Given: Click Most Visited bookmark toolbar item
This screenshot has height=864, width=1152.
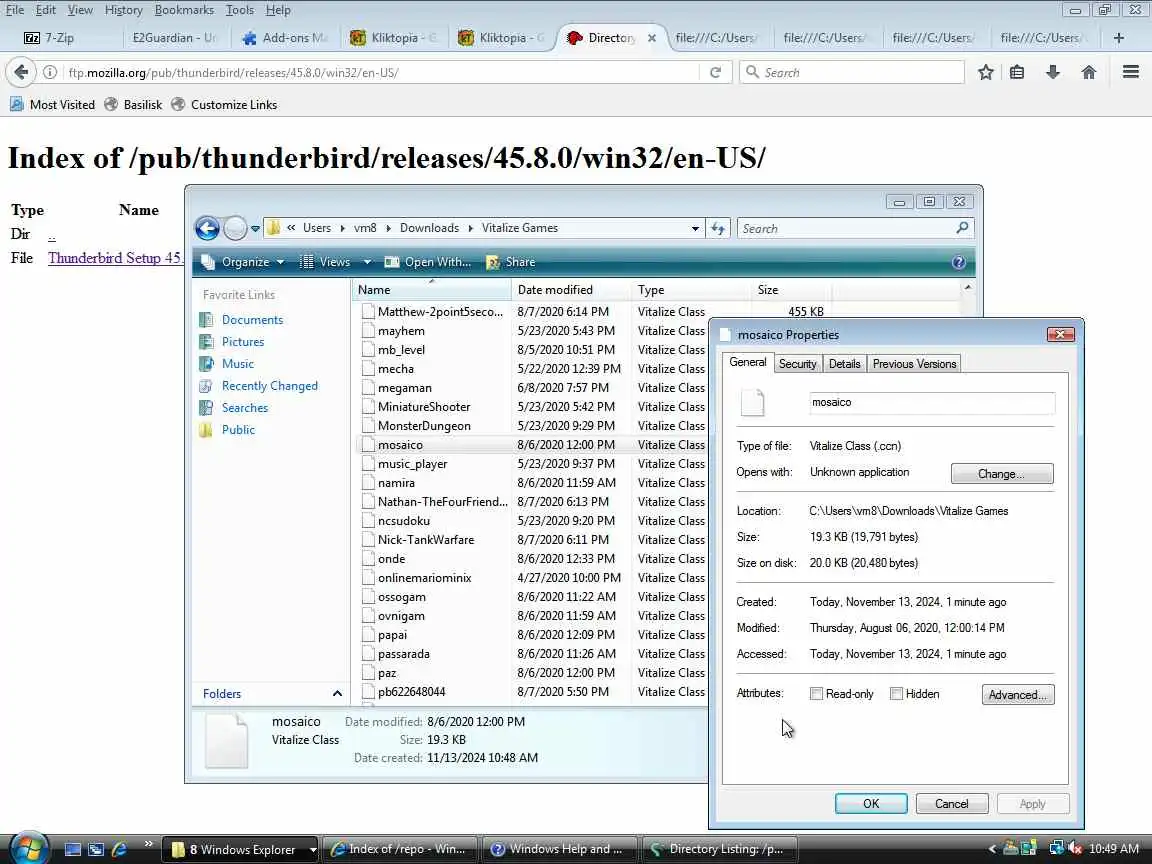Looking at the screenshot, I should [52, 104].
